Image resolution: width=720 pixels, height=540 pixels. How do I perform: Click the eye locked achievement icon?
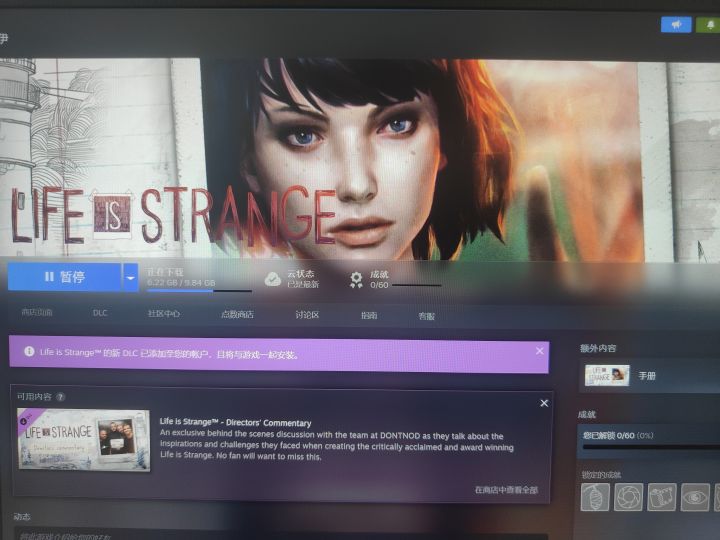[x=695, y=497]
